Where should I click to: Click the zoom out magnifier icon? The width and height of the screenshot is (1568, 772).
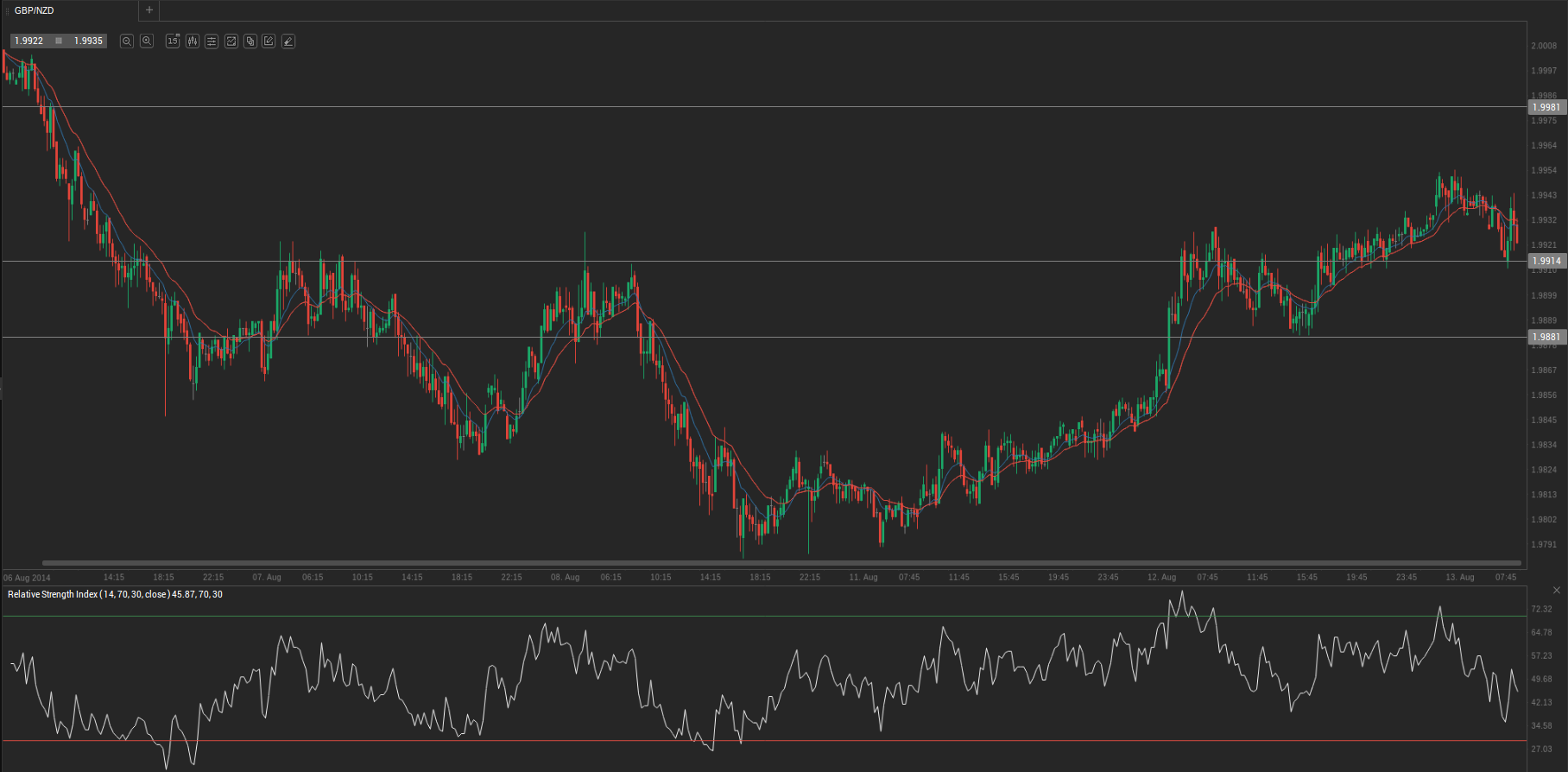click(x=127, y=41)
